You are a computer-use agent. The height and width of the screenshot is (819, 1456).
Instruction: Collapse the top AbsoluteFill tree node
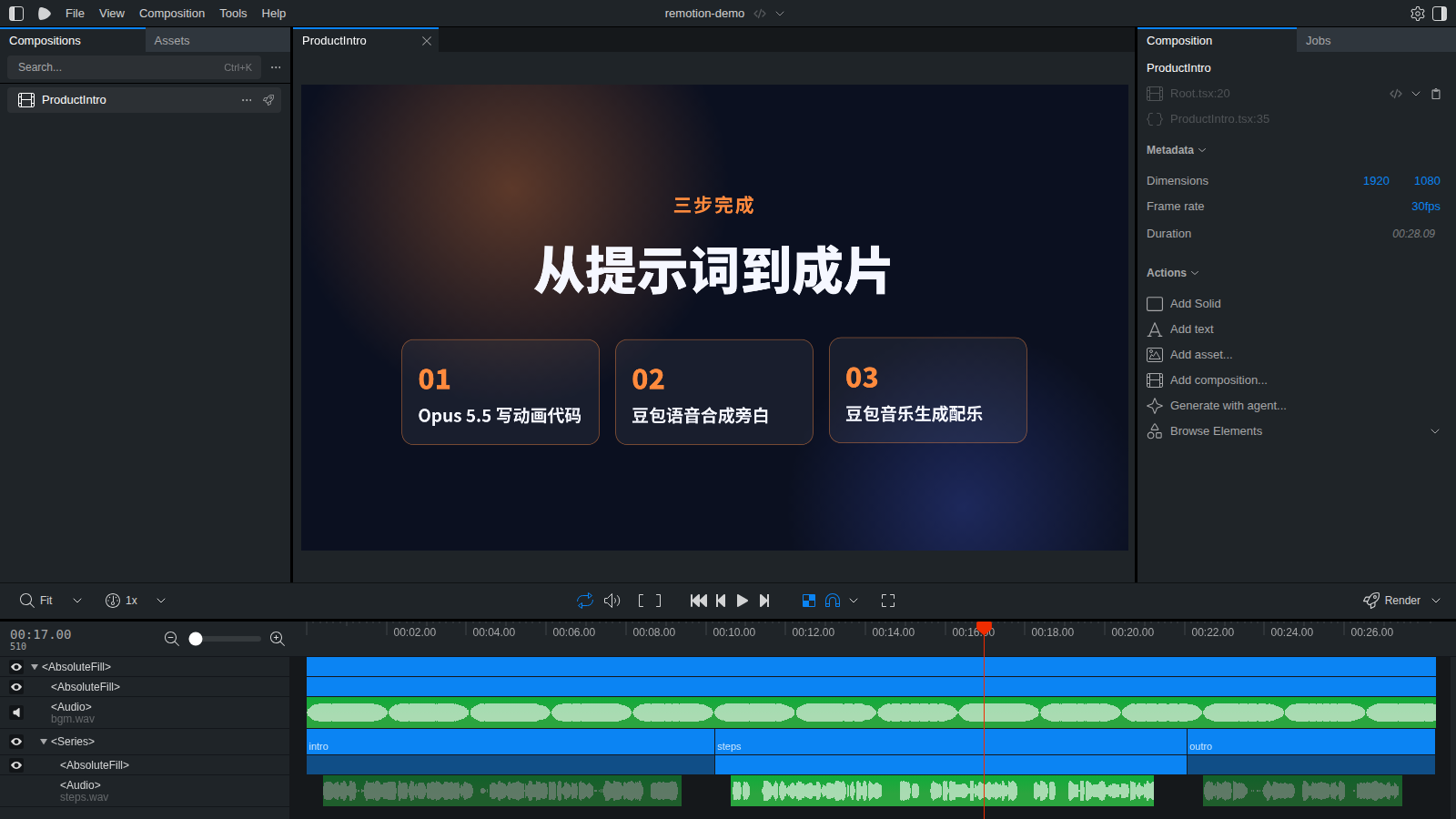point(35,667)
